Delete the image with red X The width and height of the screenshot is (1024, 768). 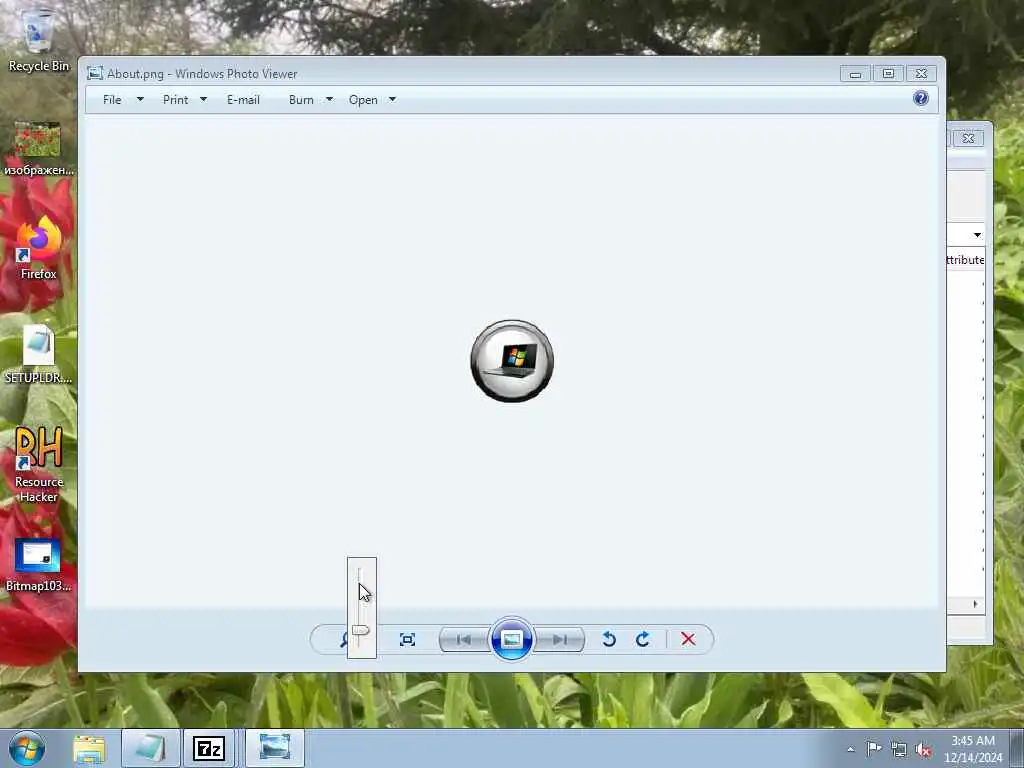point(688,639)
